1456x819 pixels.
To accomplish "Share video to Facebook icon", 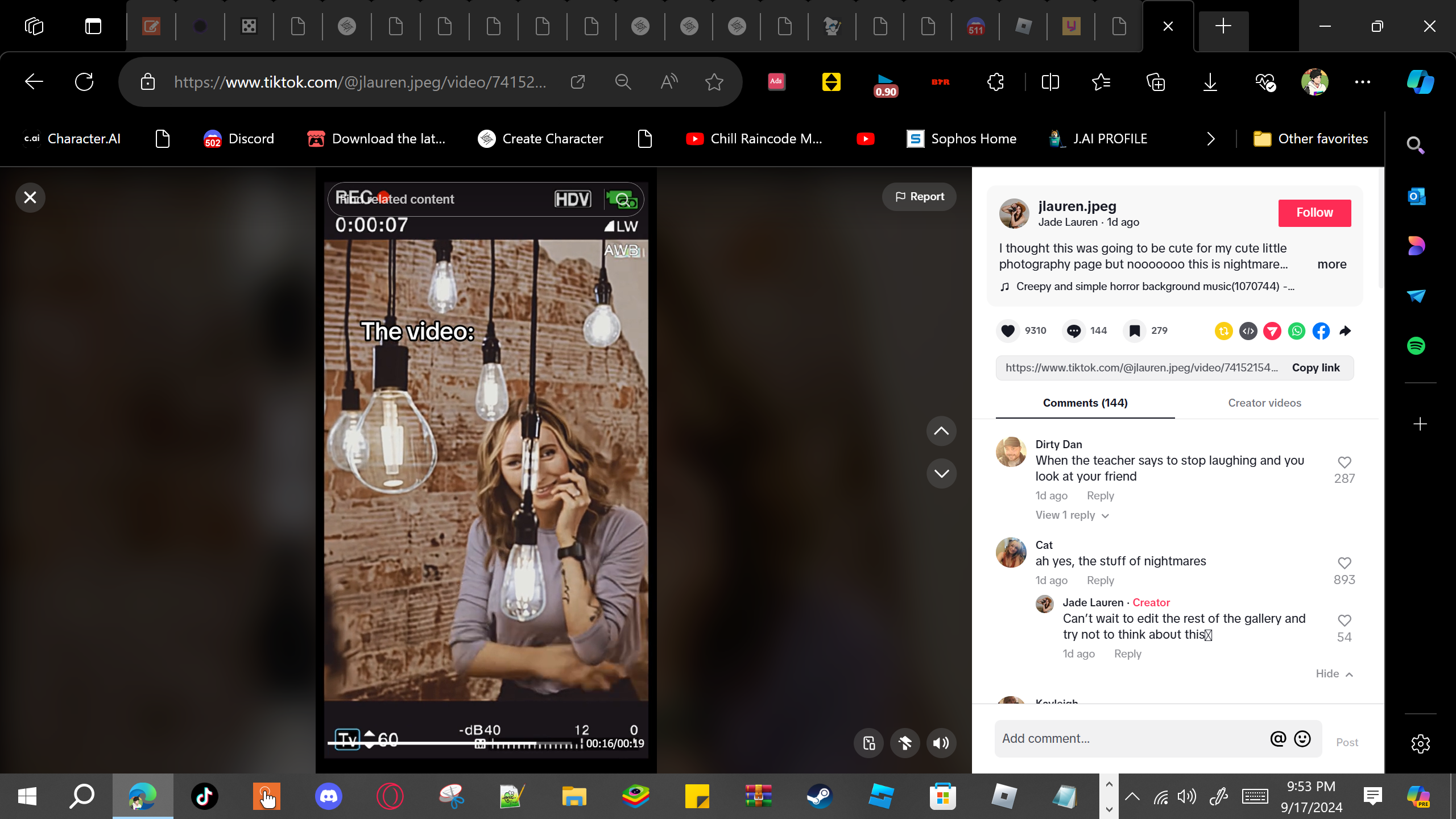I will (1321, 331).
